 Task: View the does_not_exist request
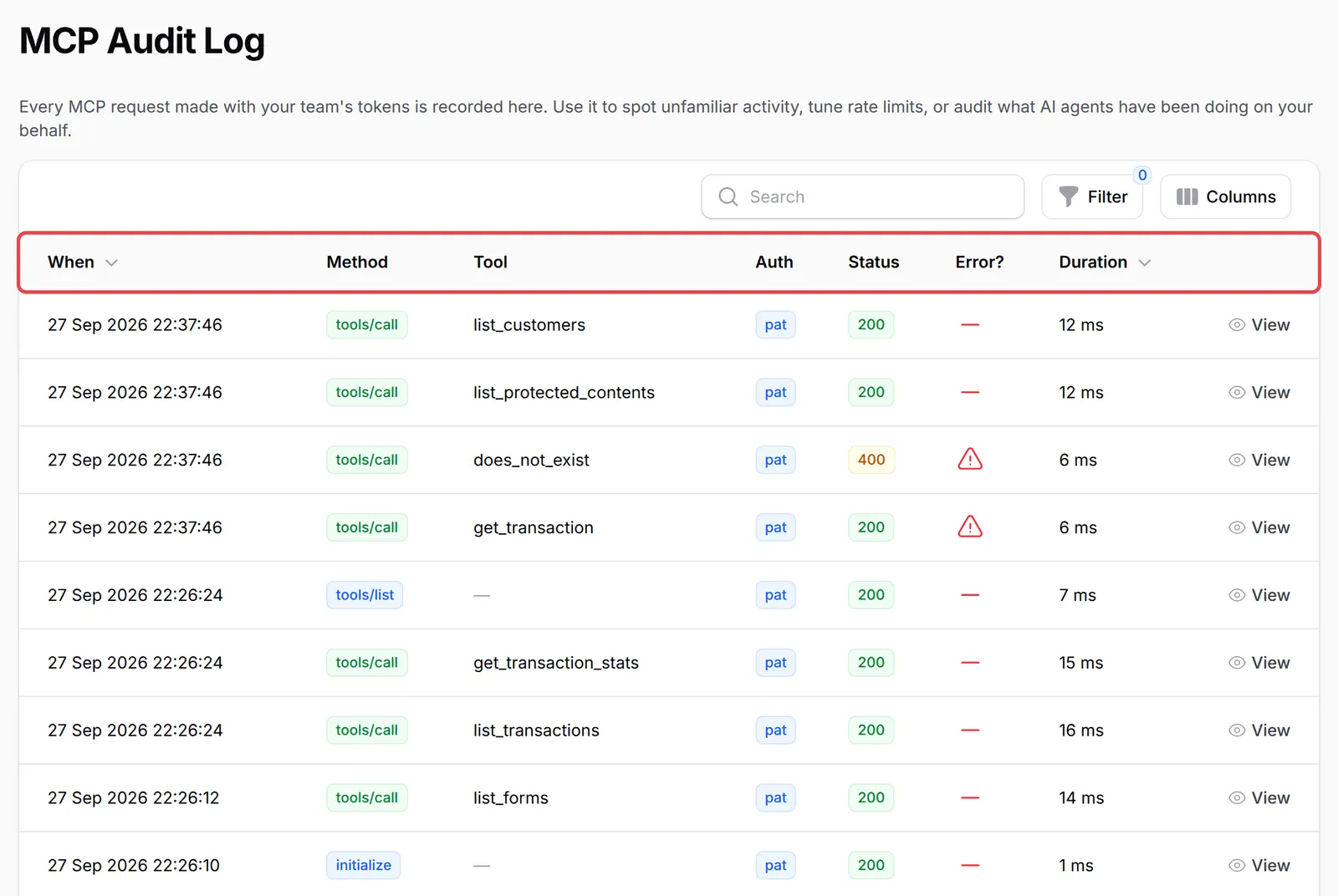pyautogui.click(x=1259, y=460)
